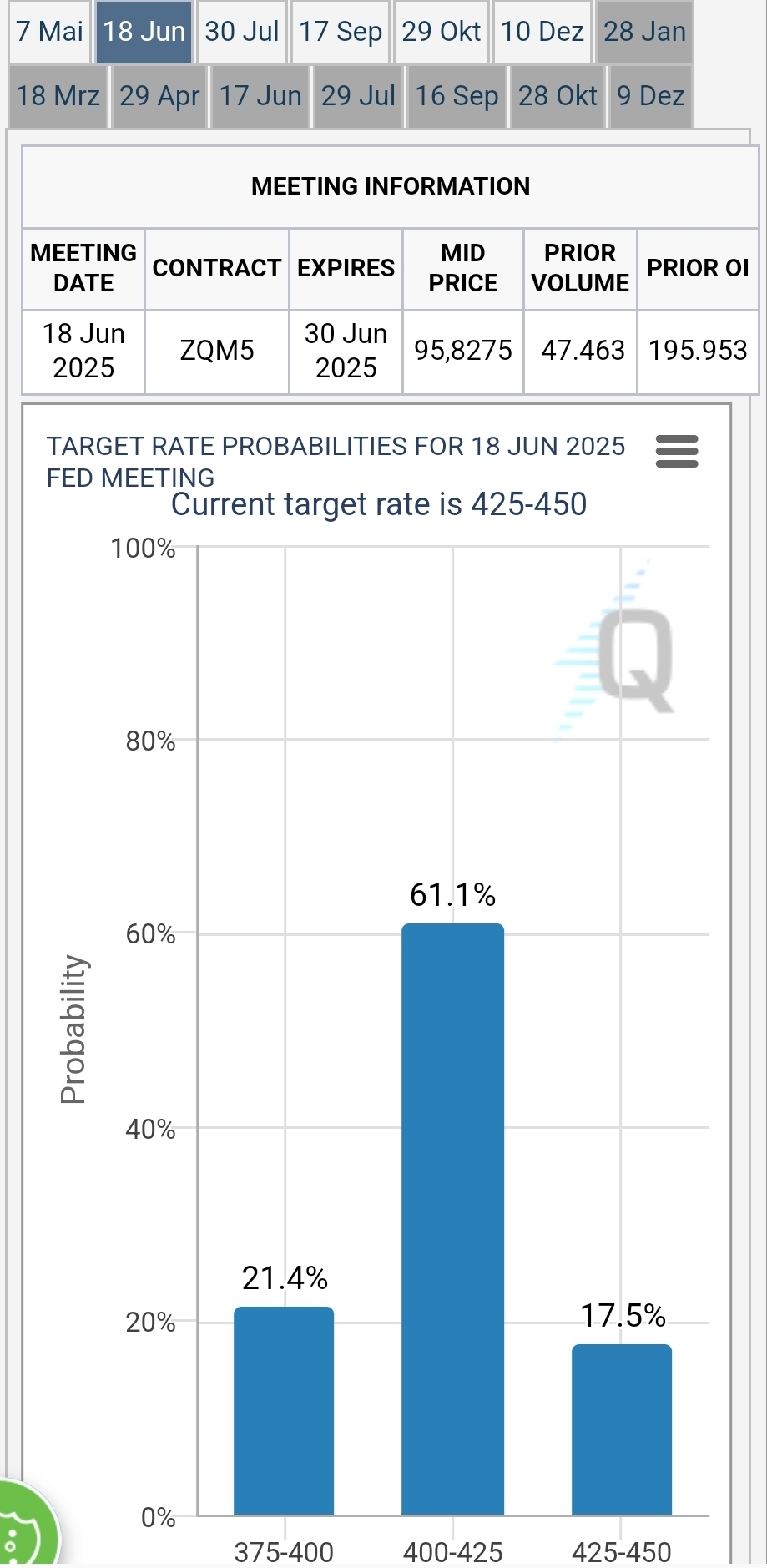Screen dimensions: 767x1568
Task: Switch to the 18 Mrz tab
Action: click(58, 96)
